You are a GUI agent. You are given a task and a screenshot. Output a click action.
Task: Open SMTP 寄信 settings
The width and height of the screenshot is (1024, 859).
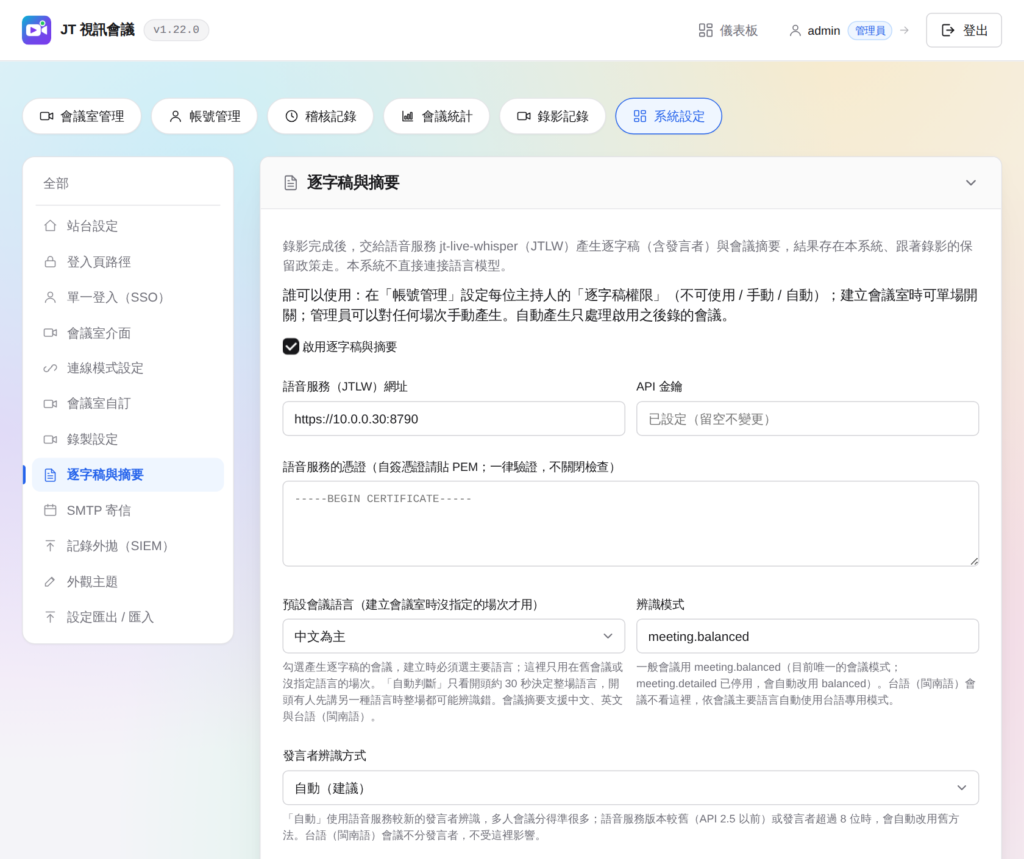click(127, 510)
